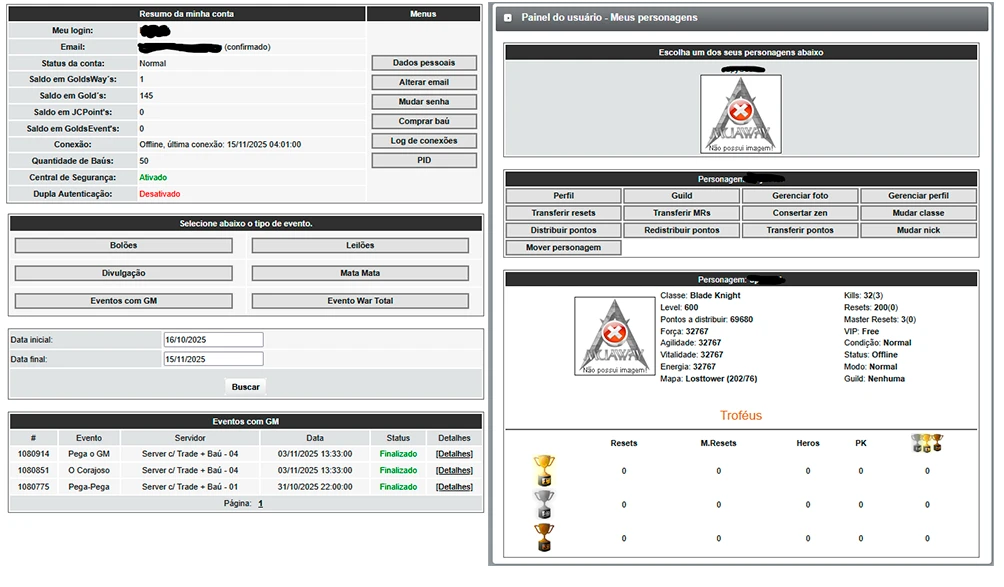Viewport: 1004px width, 587px height.
Task: Click the Transferir resets button
Action: coord(563,213)
